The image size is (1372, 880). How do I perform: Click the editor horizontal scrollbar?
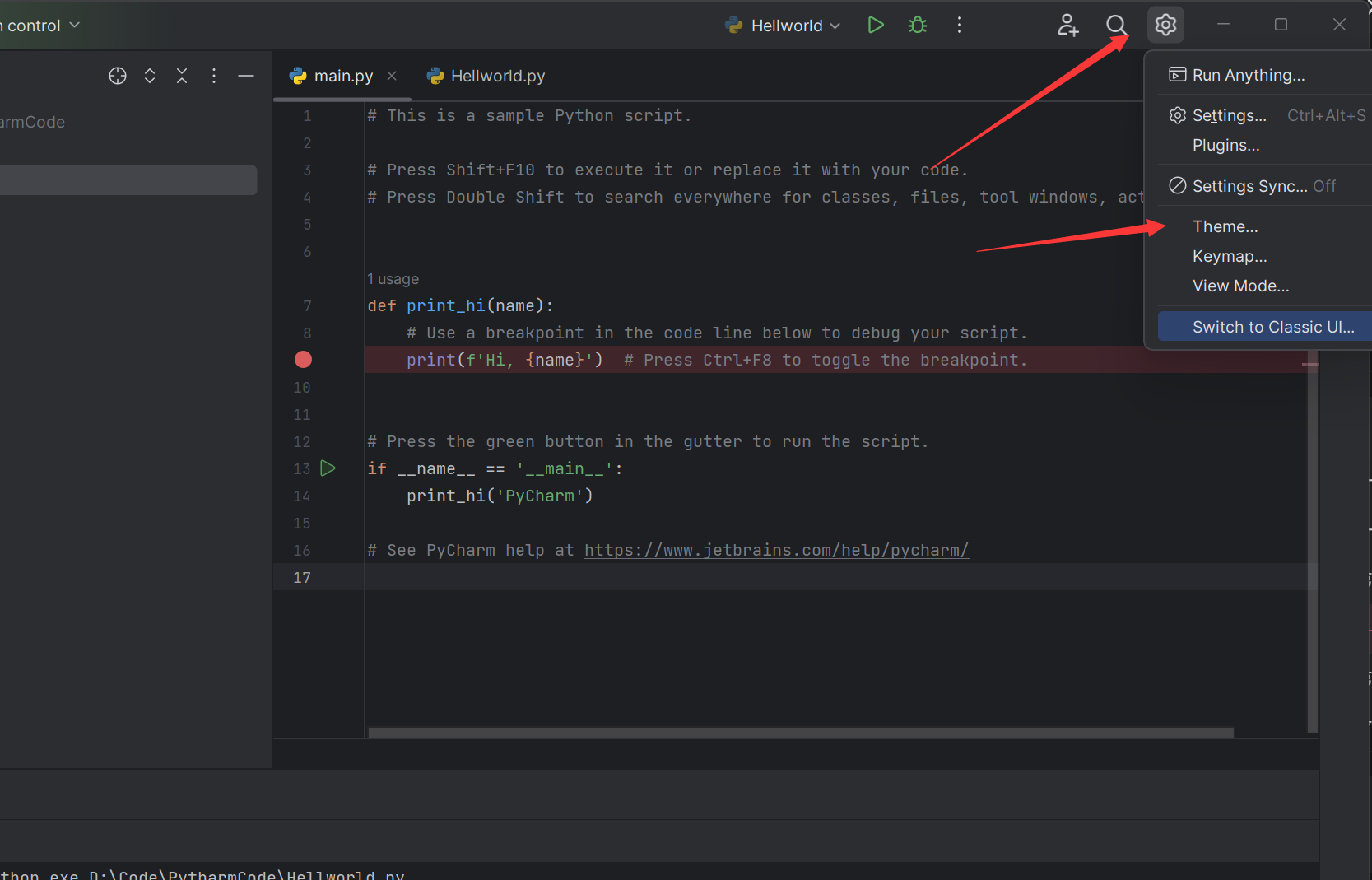(800, 733)
